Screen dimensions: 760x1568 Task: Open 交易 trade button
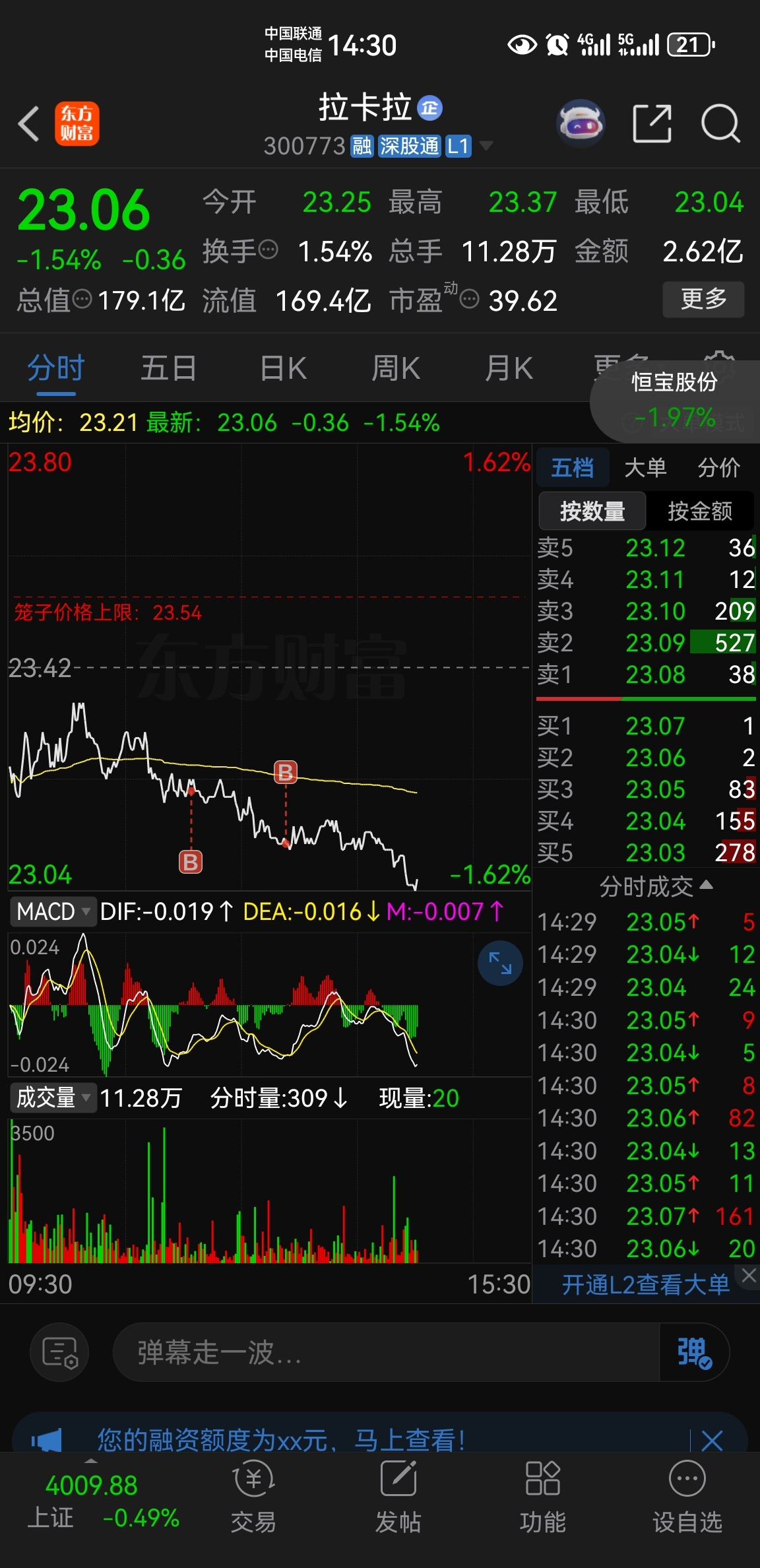[253, 1495]
